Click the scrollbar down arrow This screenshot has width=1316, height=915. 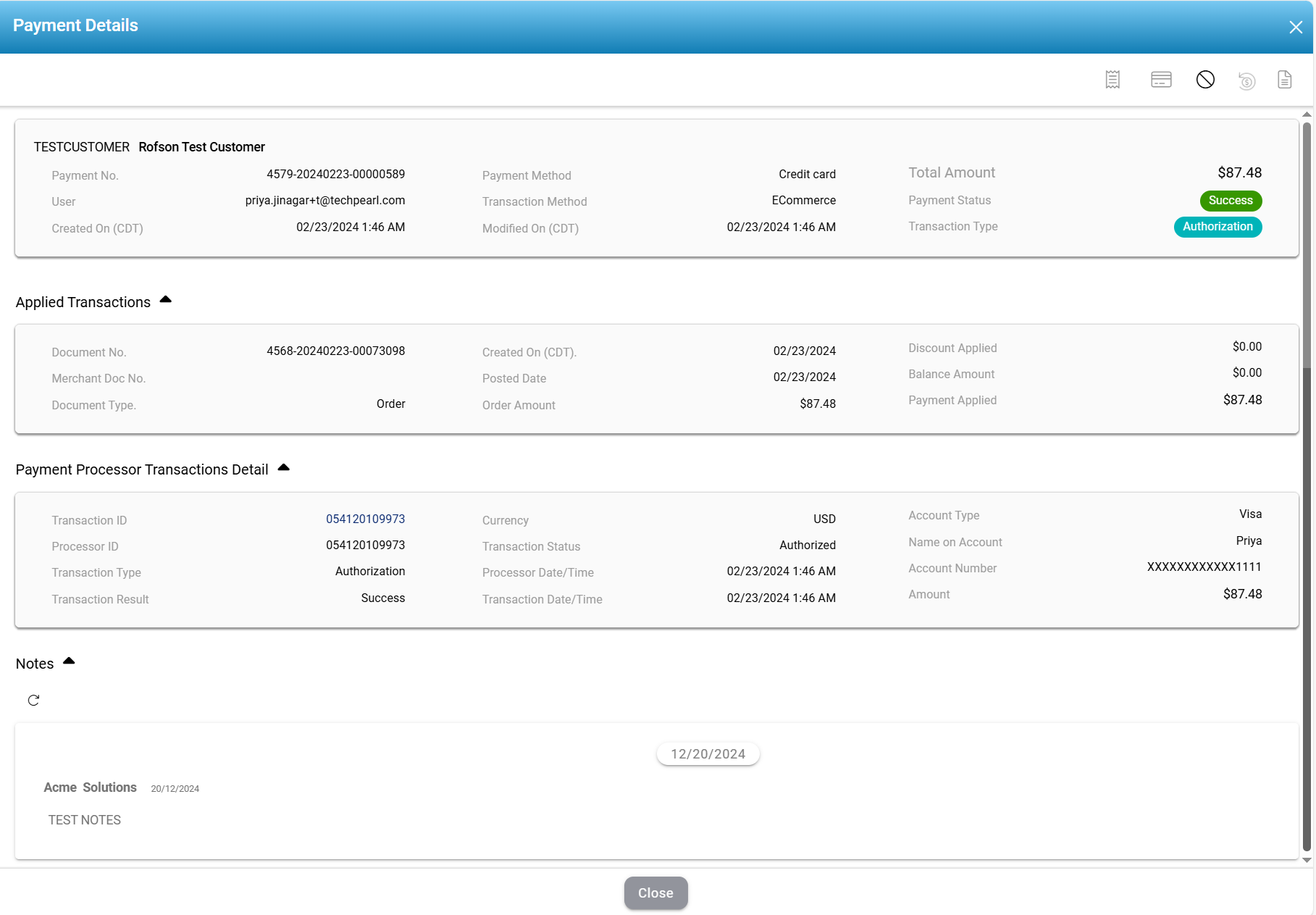coord(1307,860)
